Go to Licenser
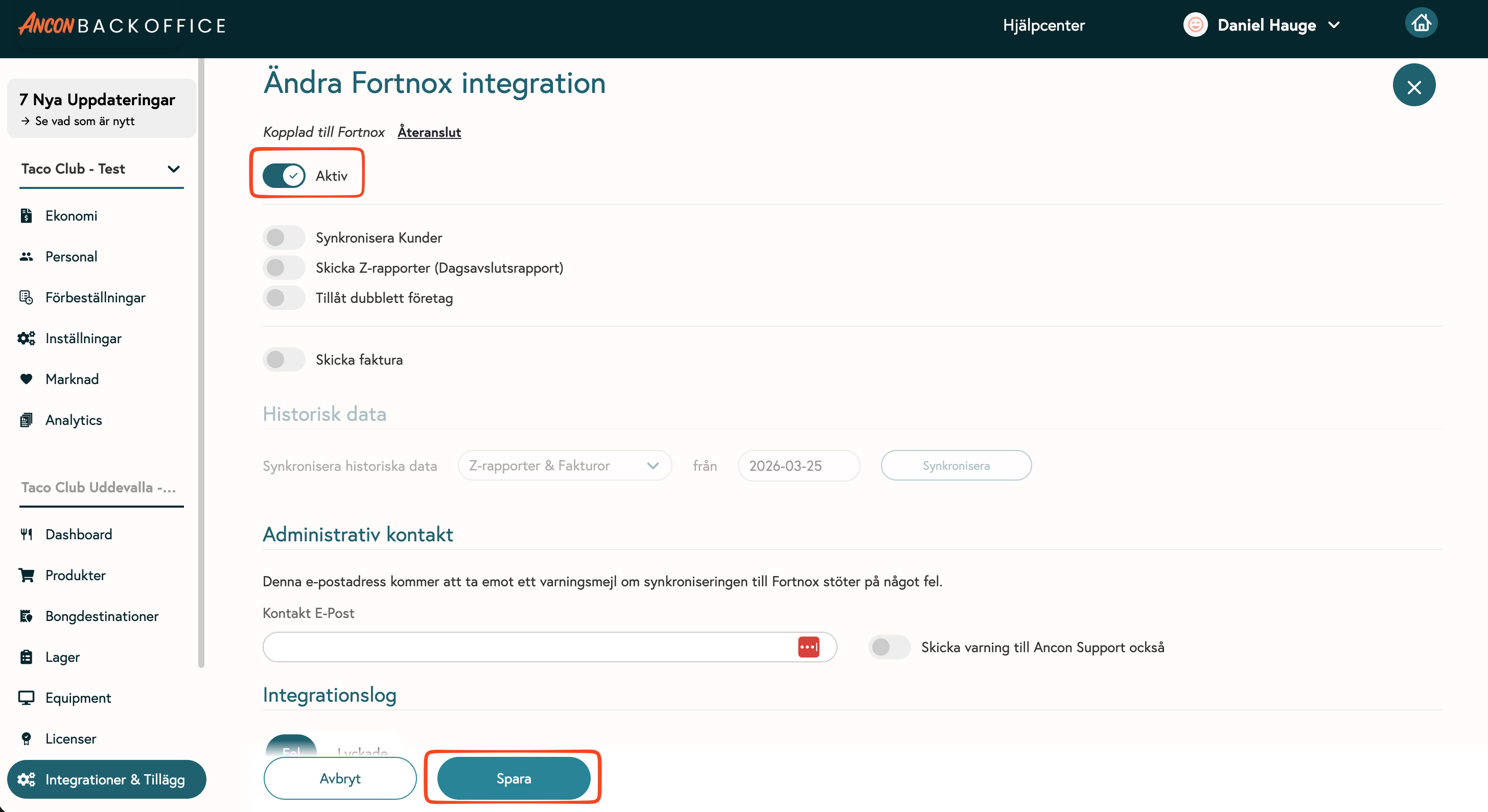Image resolution: width=1488 pixels, height=812 pixels. [71, 738]
